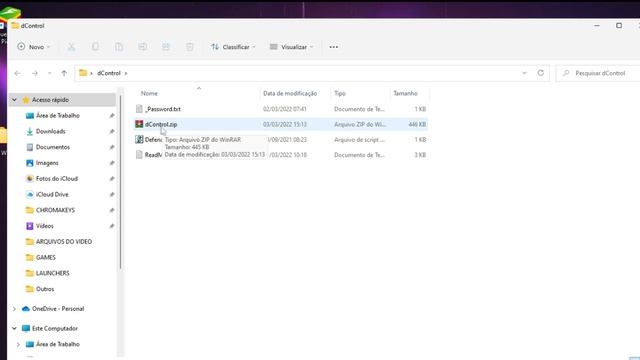Screen dimensions: 640x360
Task: Collapse the Acesso rápido section
Action: tap(14, 100)
